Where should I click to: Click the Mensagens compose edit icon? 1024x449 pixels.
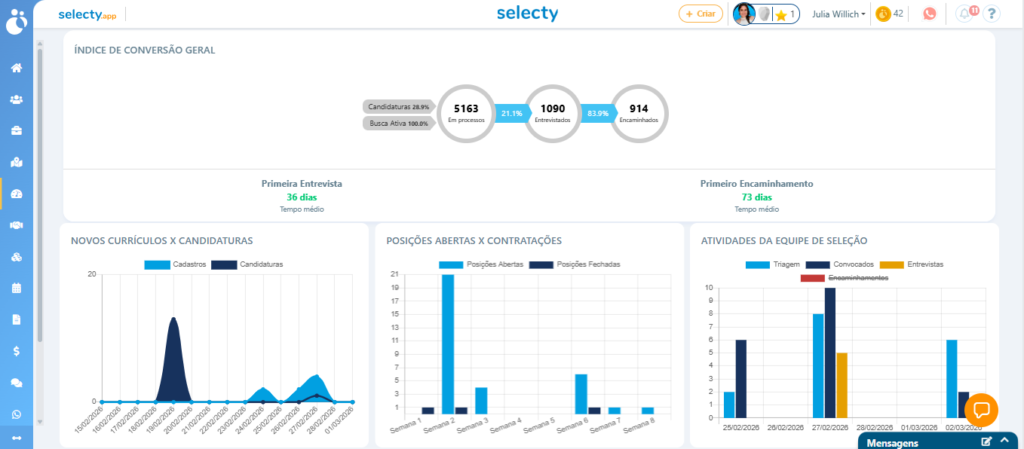[x=987, y=442]
